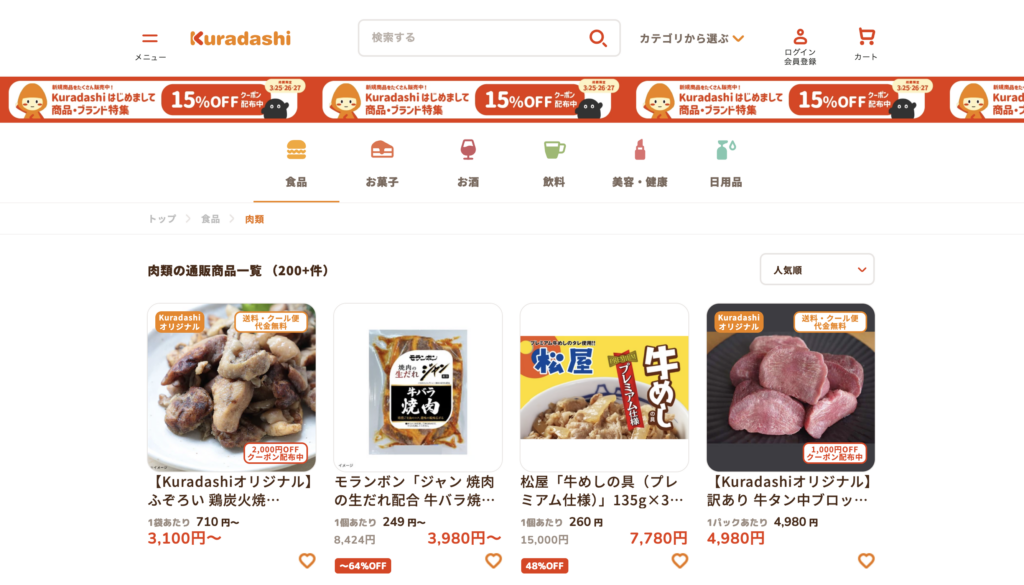The image size is (1024, 585).
Task: Click the ログイン 会員登録 person icon
Action: tap(800, 36)
